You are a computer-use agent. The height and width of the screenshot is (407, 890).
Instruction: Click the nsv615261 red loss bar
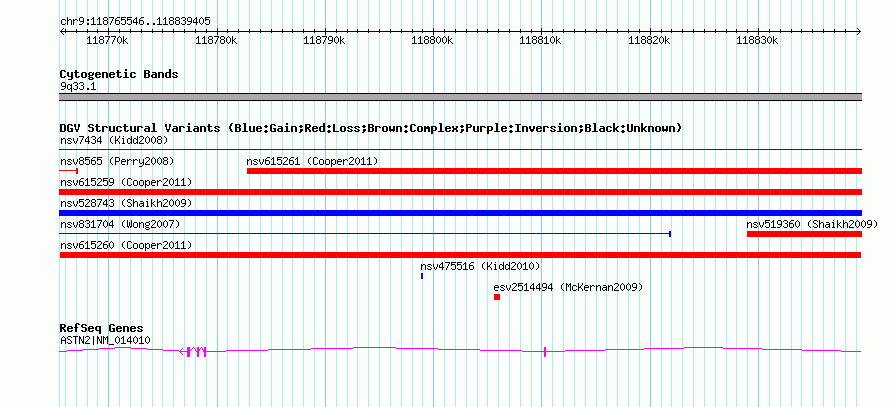555,171
